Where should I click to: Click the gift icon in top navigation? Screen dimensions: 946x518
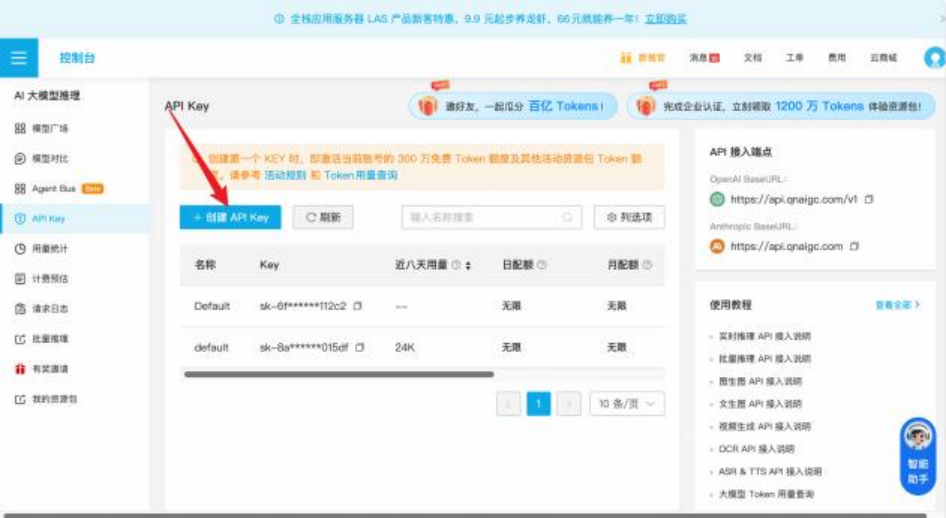tap(626, 58)
